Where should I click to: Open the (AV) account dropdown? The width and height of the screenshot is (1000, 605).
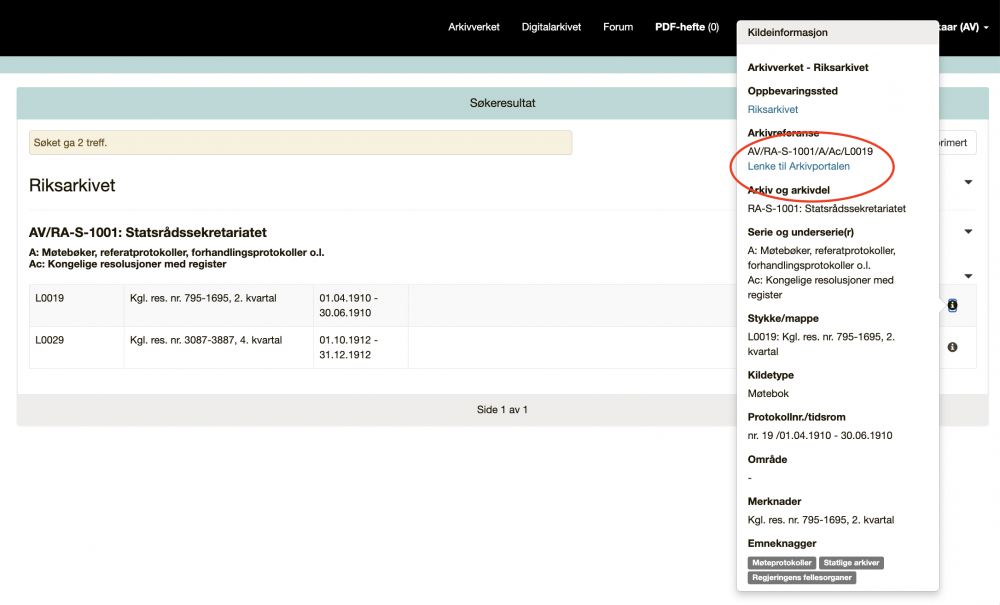pyautogui.click(x=961, y=27)
